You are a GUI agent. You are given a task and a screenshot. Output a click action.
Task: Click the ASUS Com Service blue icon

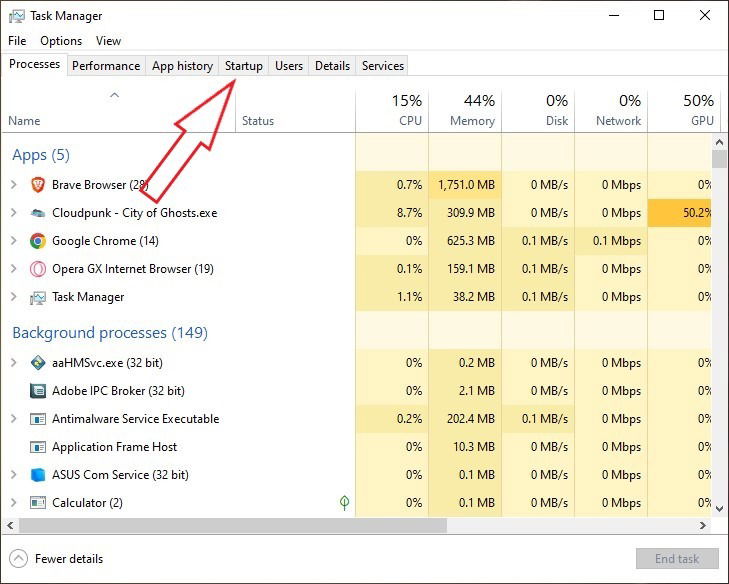(38, 475)
